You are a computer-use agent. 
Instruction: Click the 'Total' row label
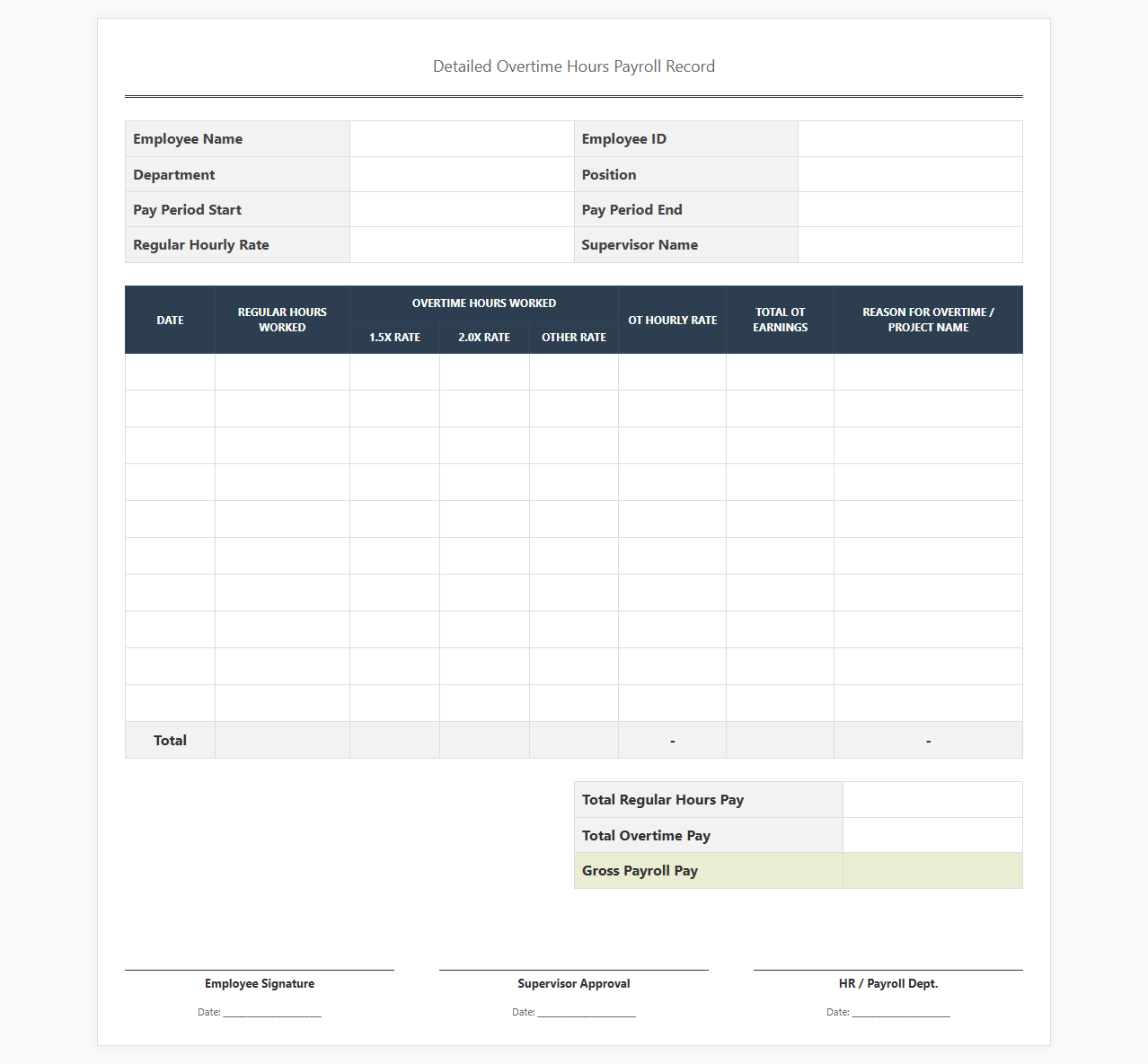[170, 741]
